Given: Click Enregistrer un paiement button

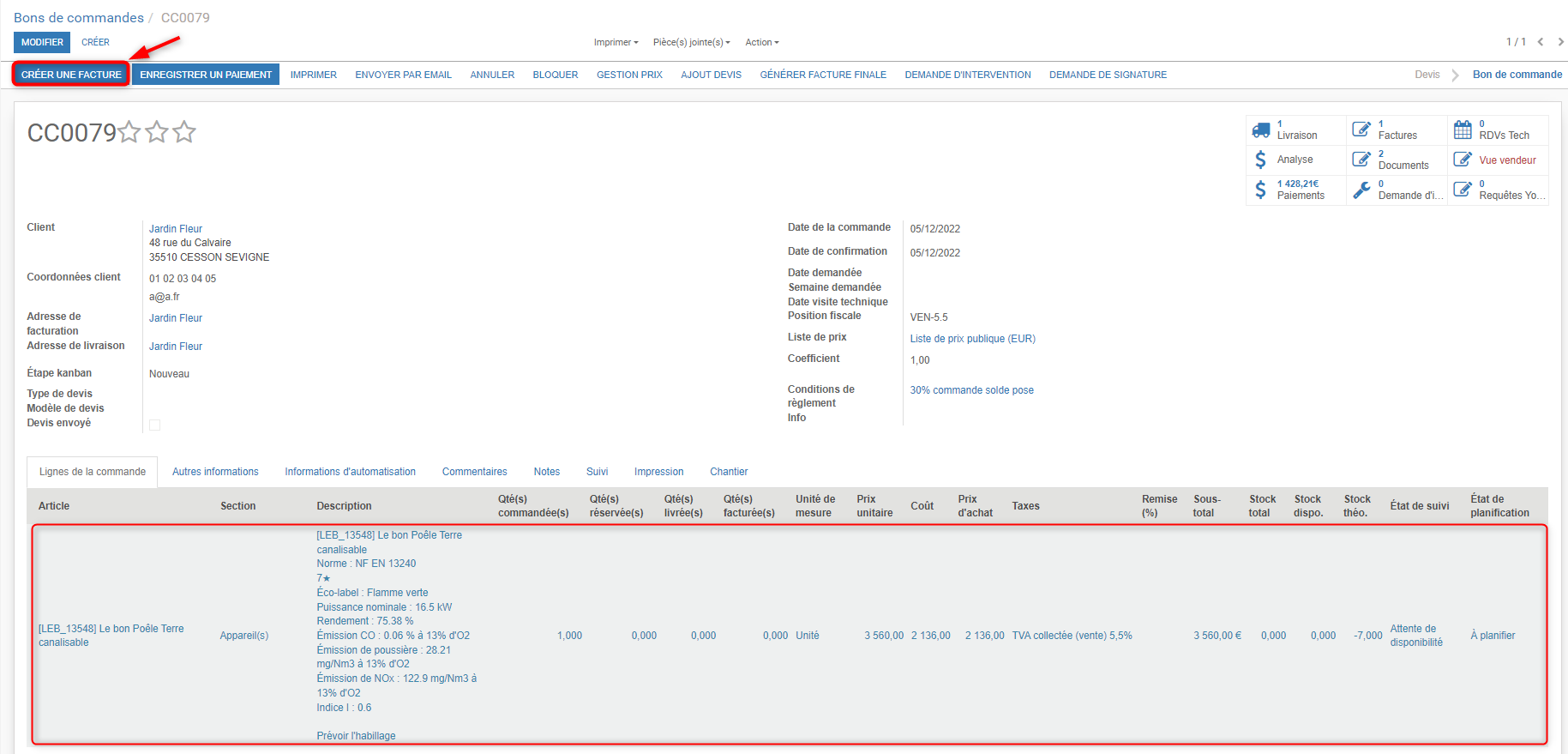Looking at the screenshot, I should click(206, 75).
